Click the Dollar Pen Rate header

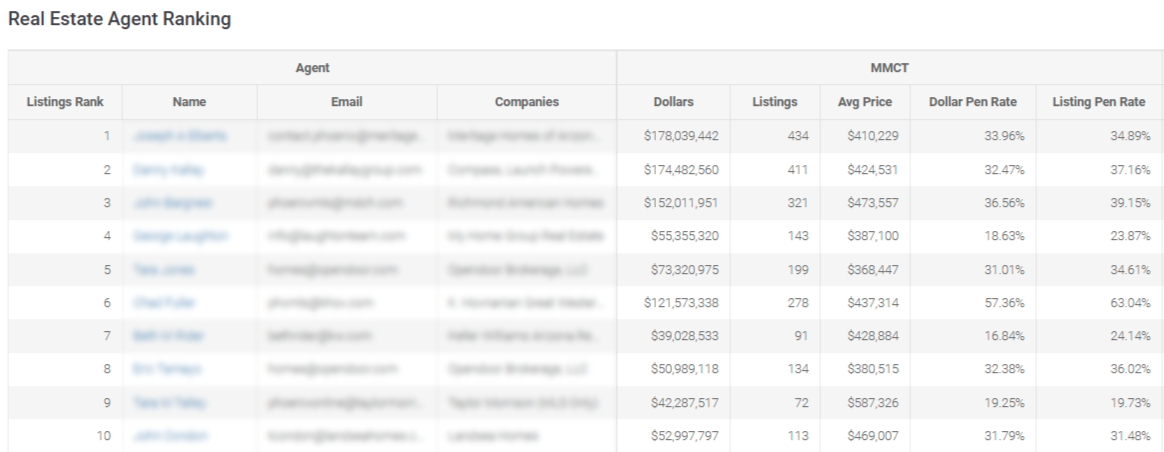click(972, 102)
